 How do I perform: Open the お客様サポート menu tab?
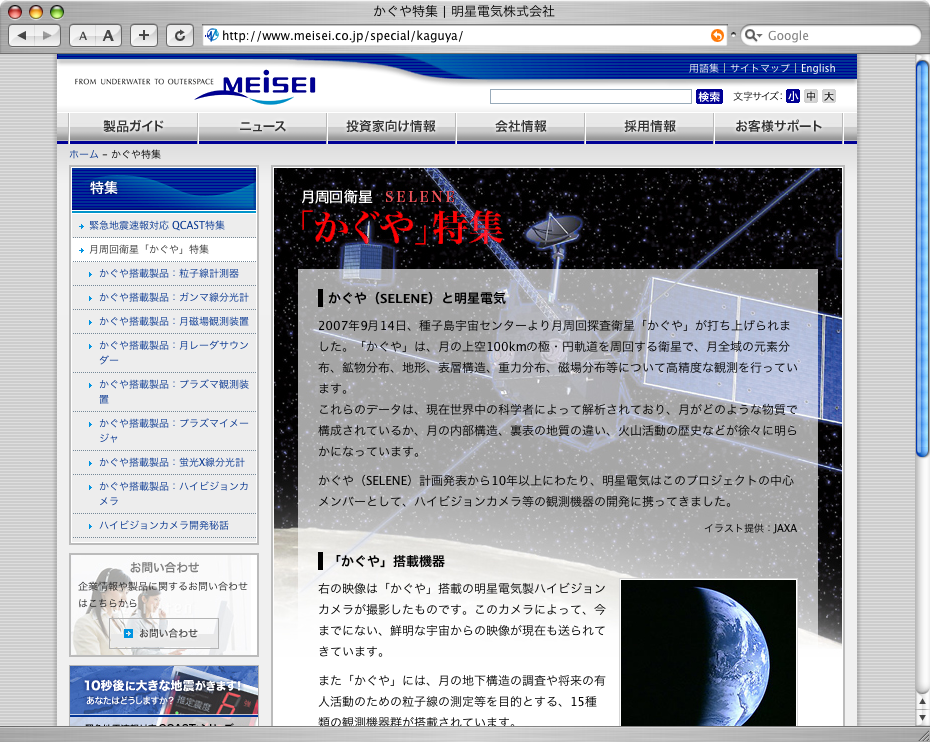click(779, 126)
